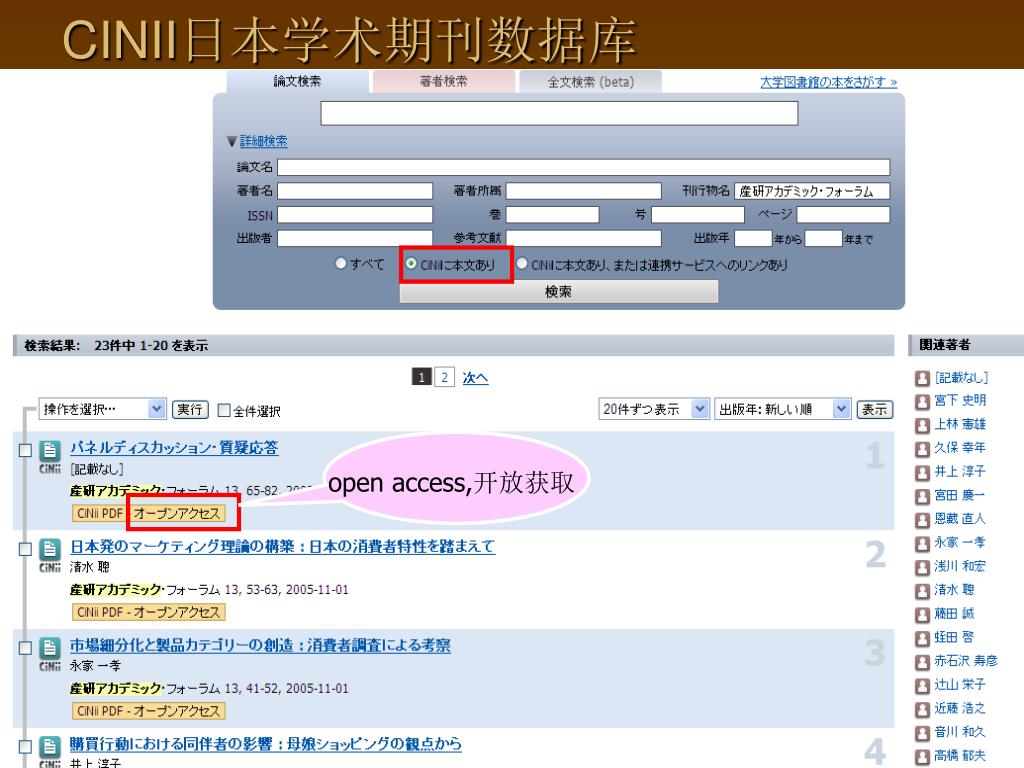Click the 検索 search button

coord(558,291)
